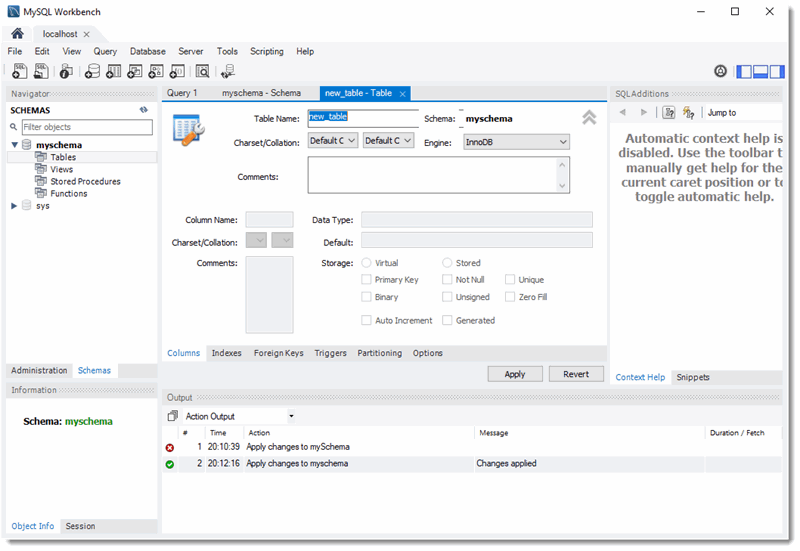Open the home screen tab icon
Viewport: 800px width, 551px height.
coord(17,34)
